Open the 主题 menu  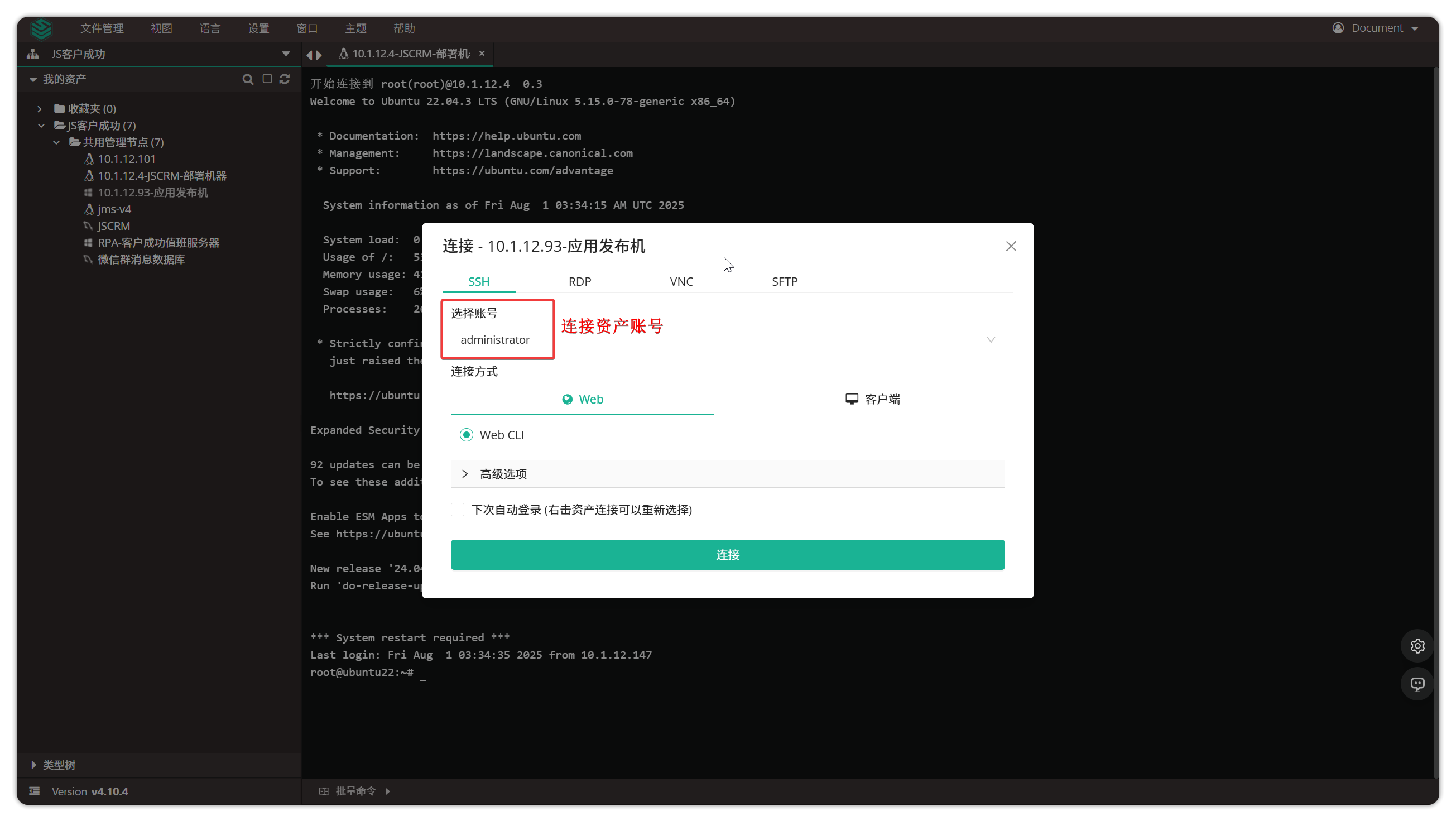(x=355, y=28)
